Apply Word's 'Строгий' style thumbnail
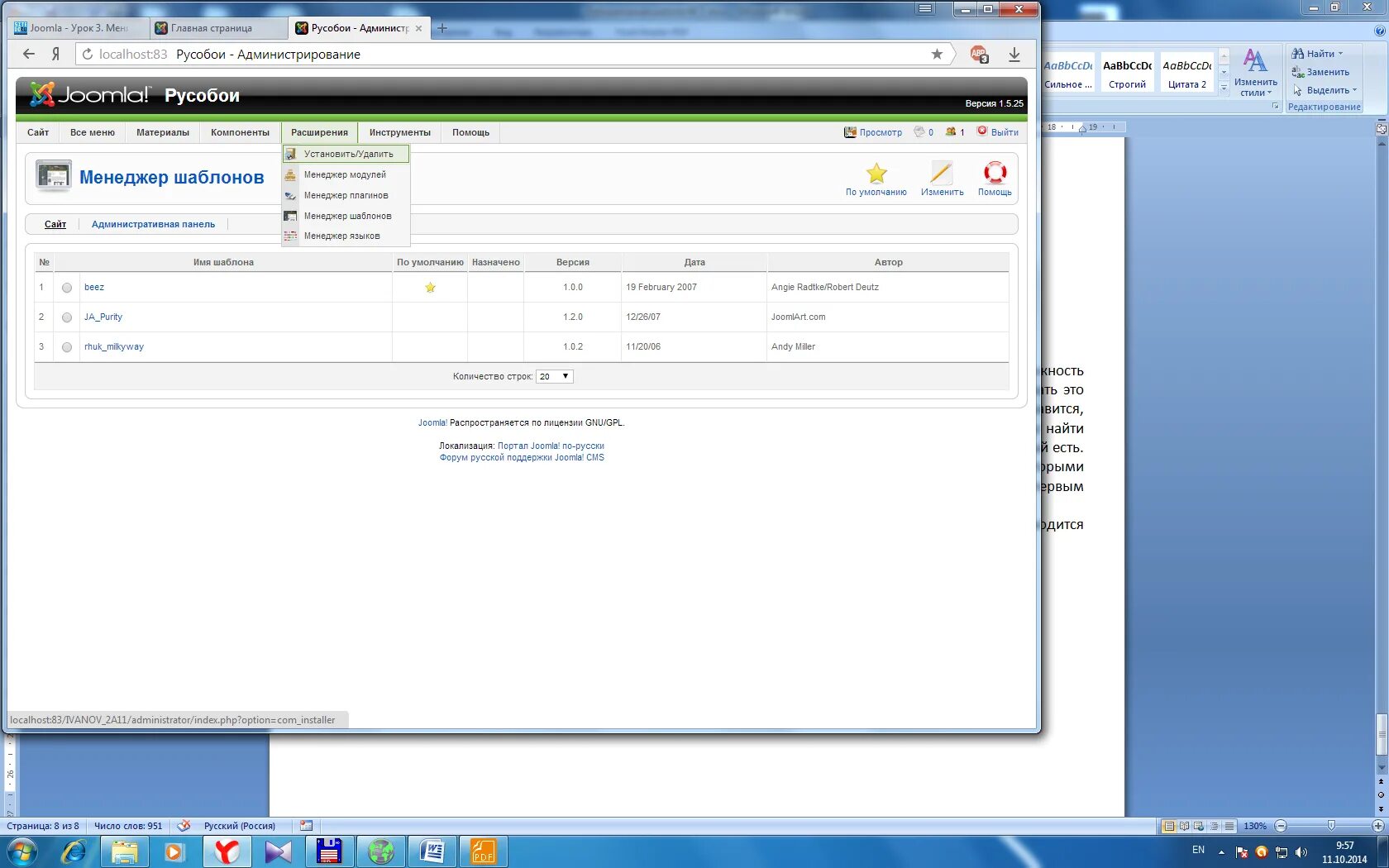Screen dimensions: 1389x868 (x=1128, y=73)
